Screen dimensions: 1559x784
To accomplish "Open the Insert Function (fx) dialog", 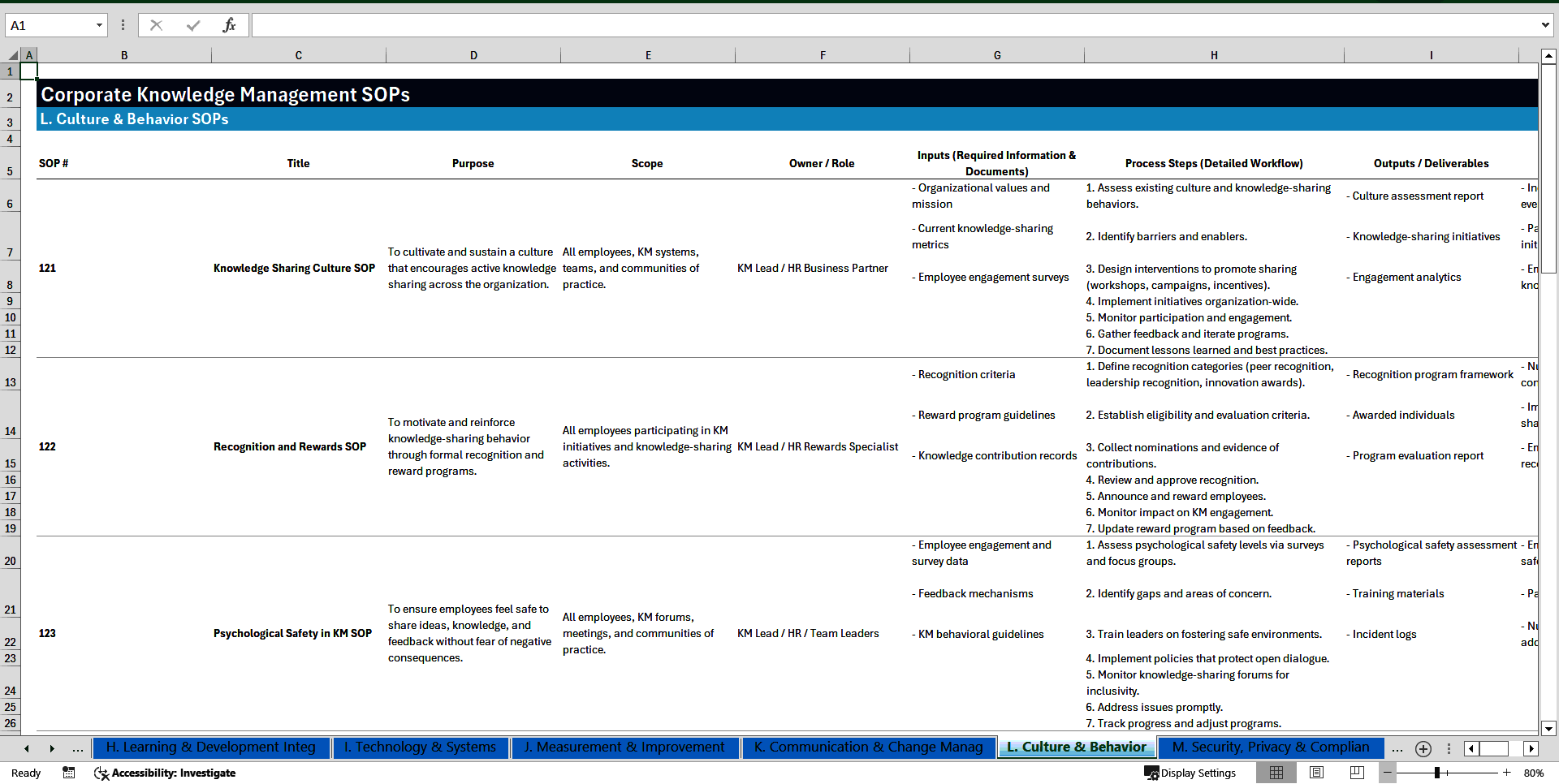I will point(231,24).
